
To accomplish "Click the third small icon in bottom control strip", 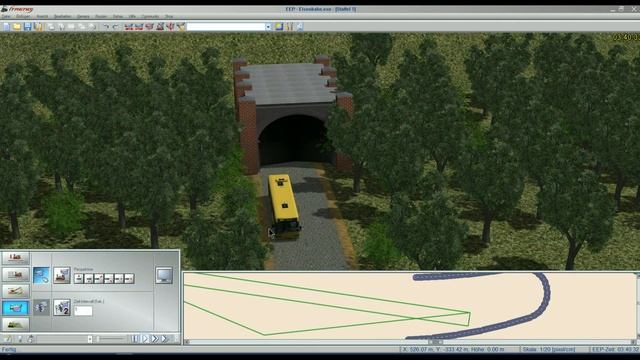I will (30, 339).
